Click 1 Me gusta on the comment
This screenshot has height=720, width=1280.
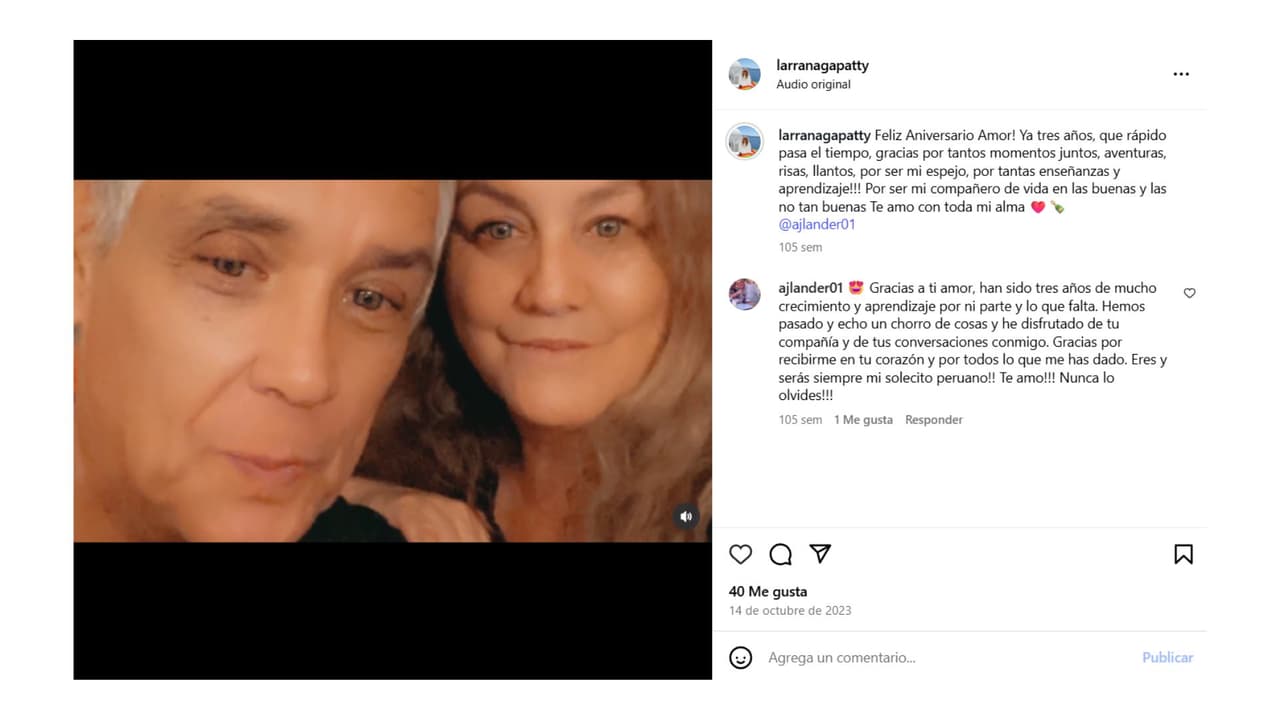(863, 419)
